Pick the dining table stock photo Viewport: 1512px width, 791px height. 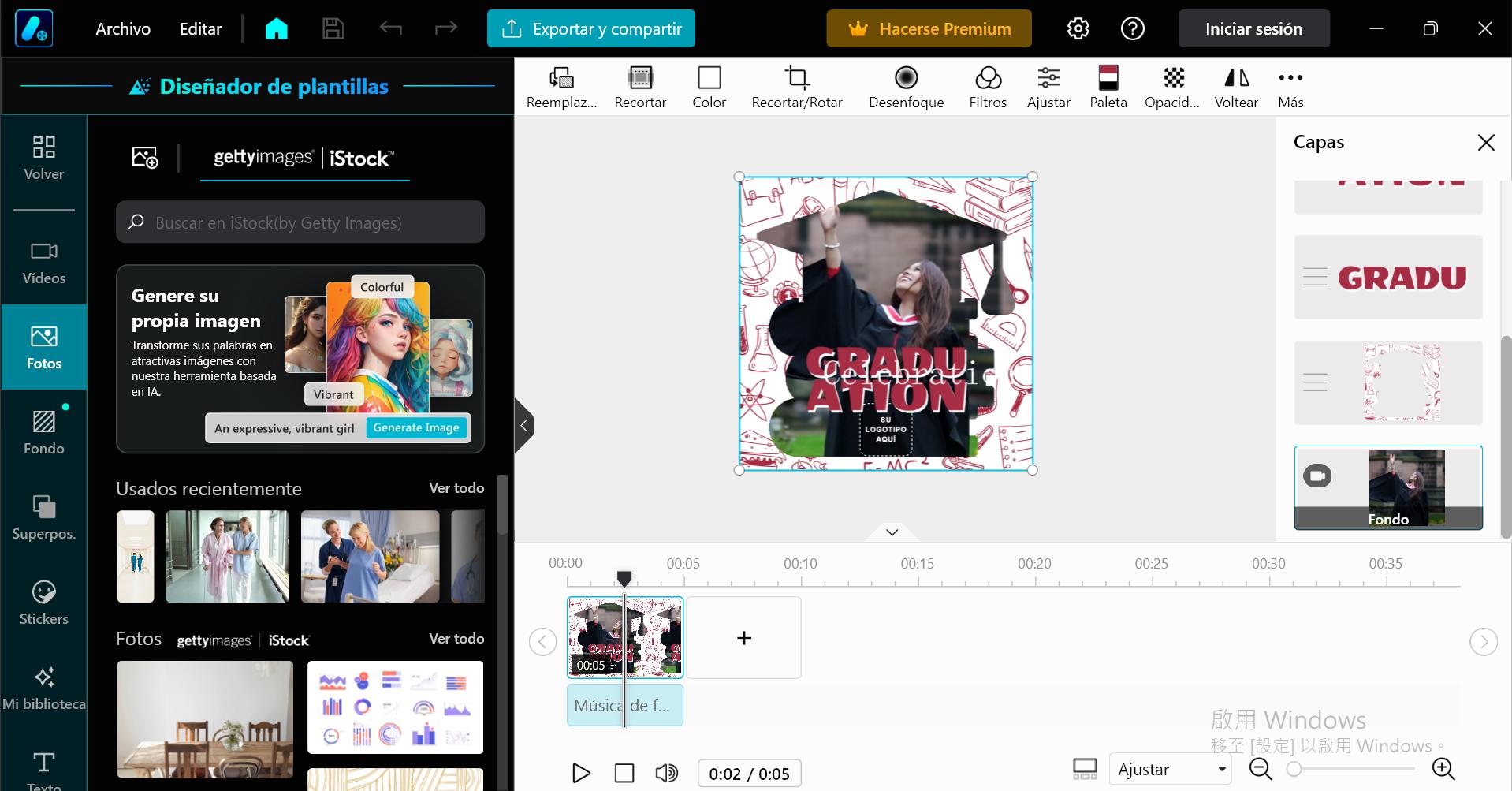(x=205, y=719)
